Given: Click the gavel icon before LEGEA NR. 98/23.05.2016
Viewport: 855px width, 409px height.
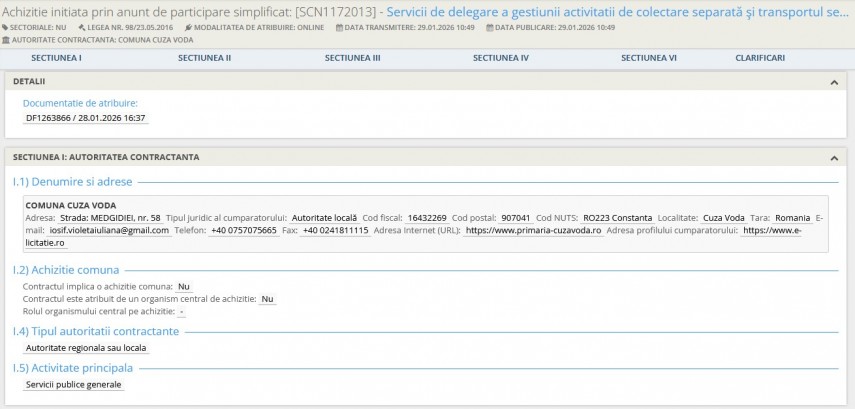Looking at the screenshot, I should point(84,27).
